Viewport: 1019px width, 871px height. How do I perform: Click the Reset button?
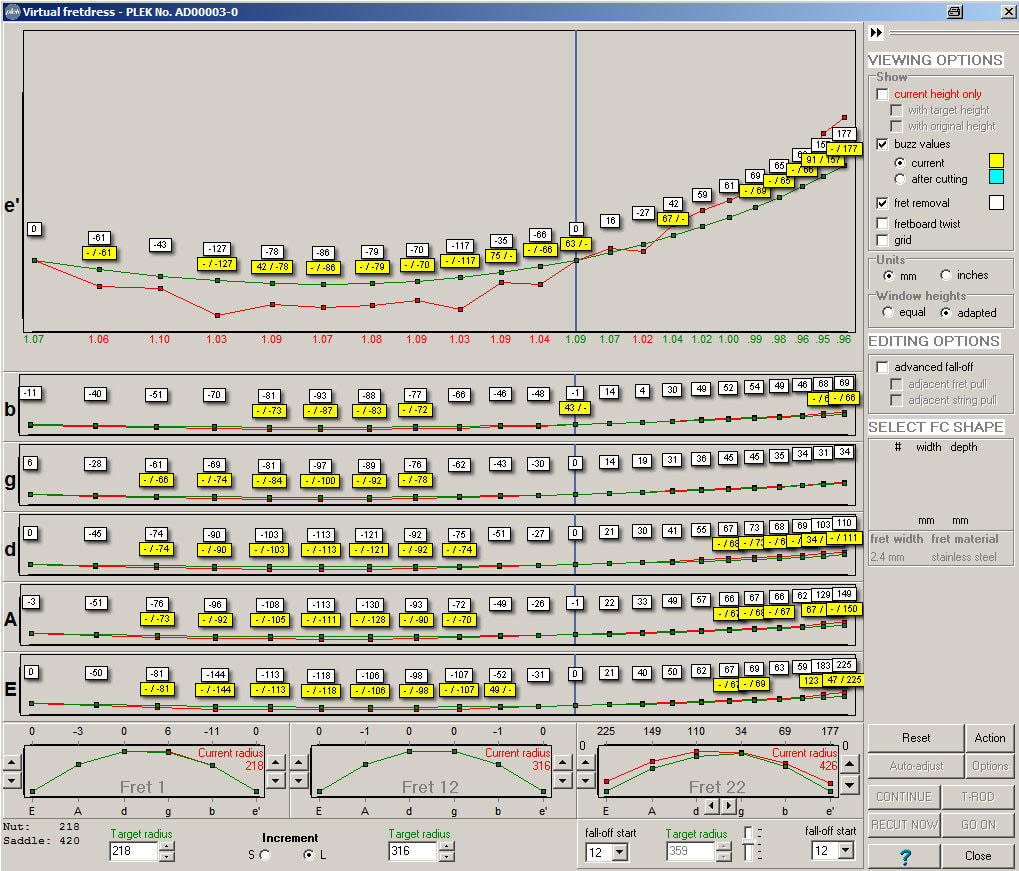click(915, 738)
